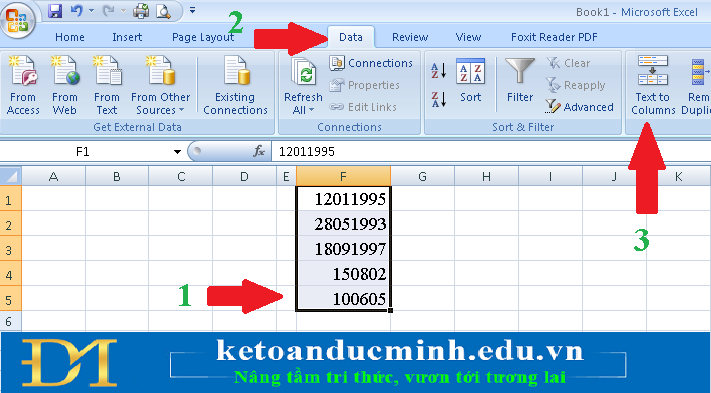Open workbook Connections
This screenshot has width=711, height=393.
[x=371, y=63]
